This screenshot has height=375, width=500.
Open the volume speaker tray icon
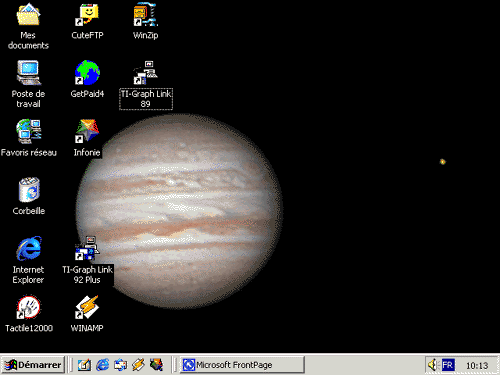[433, 365]
